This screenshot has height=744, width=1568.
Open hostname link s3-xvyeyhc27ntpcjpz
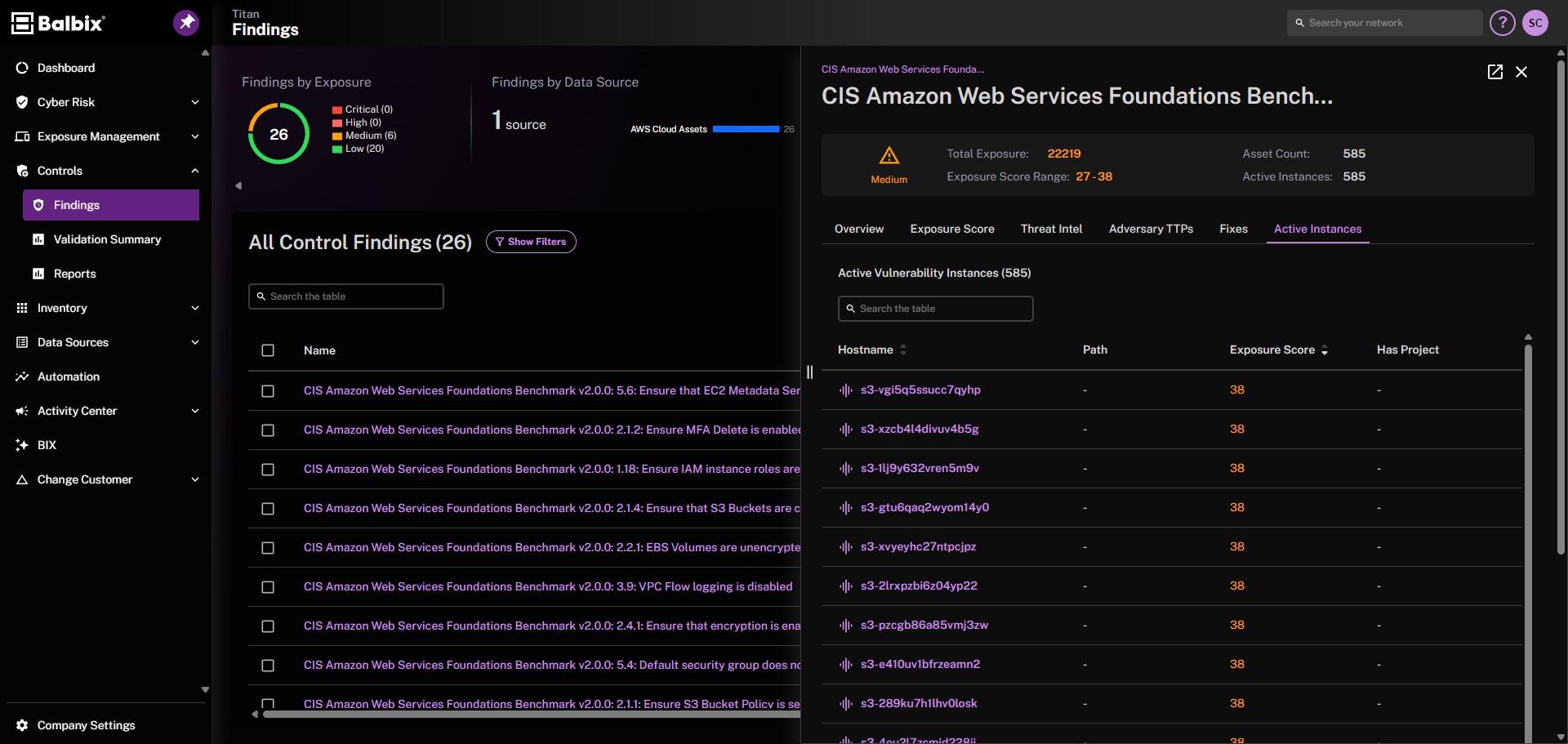click(918, 546)
